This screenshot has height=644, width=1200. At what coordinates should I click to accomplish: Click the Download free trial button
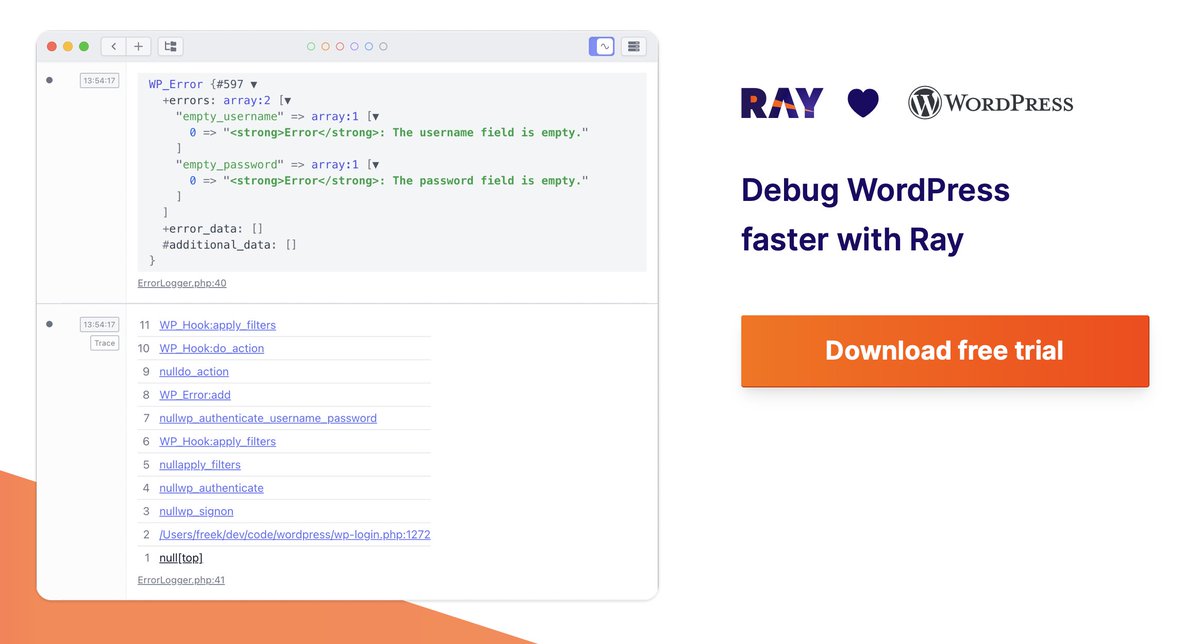(945, 351)
